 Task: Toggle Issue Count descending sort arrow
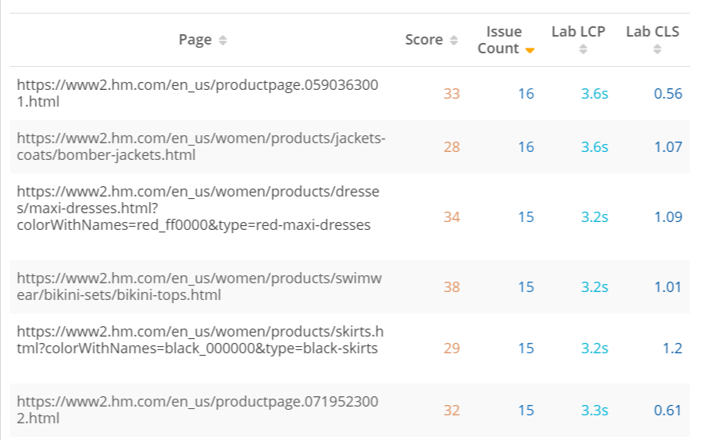[x=530, y=50]
